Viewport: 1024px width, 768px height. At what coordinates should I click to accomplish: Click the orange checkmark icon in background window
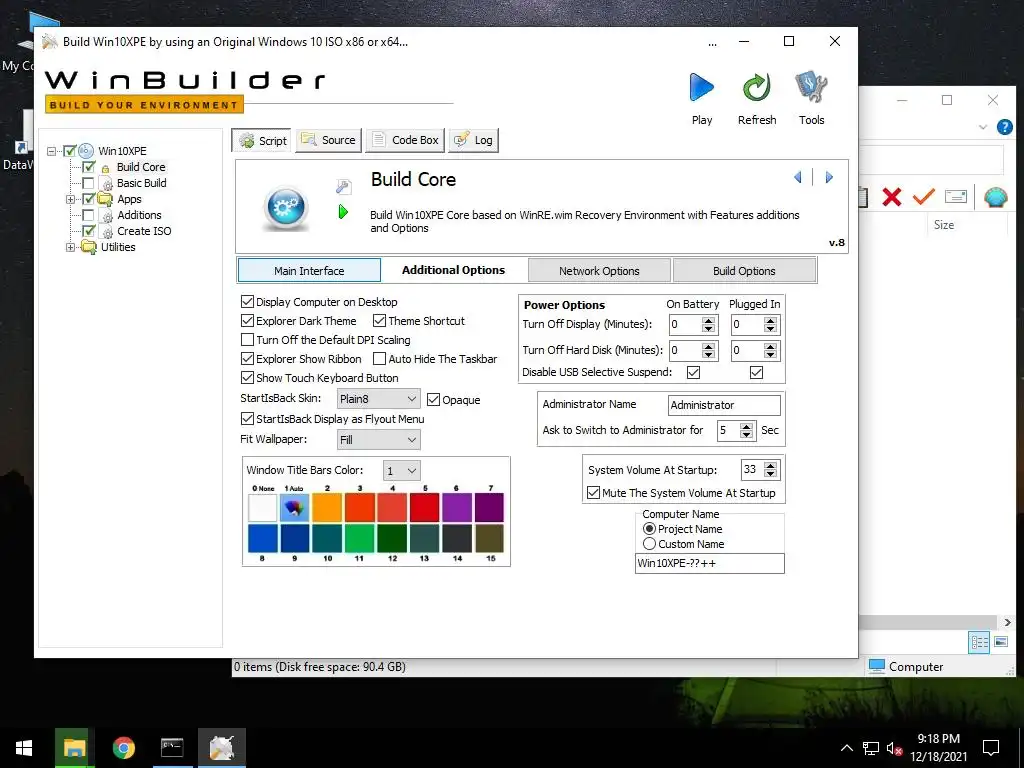[923, 196]
